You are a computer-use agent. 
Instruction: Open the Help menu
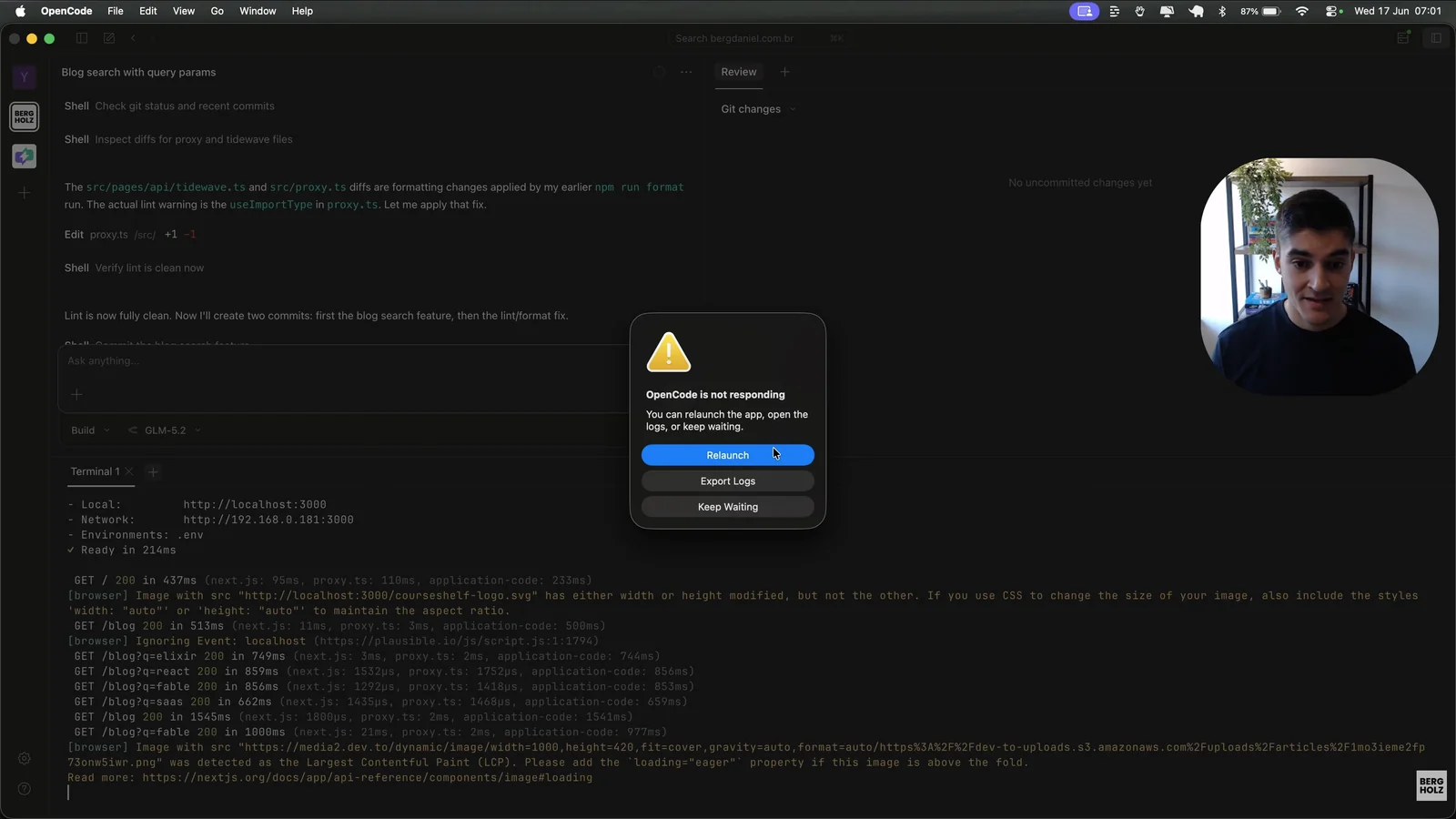point(302,11)
